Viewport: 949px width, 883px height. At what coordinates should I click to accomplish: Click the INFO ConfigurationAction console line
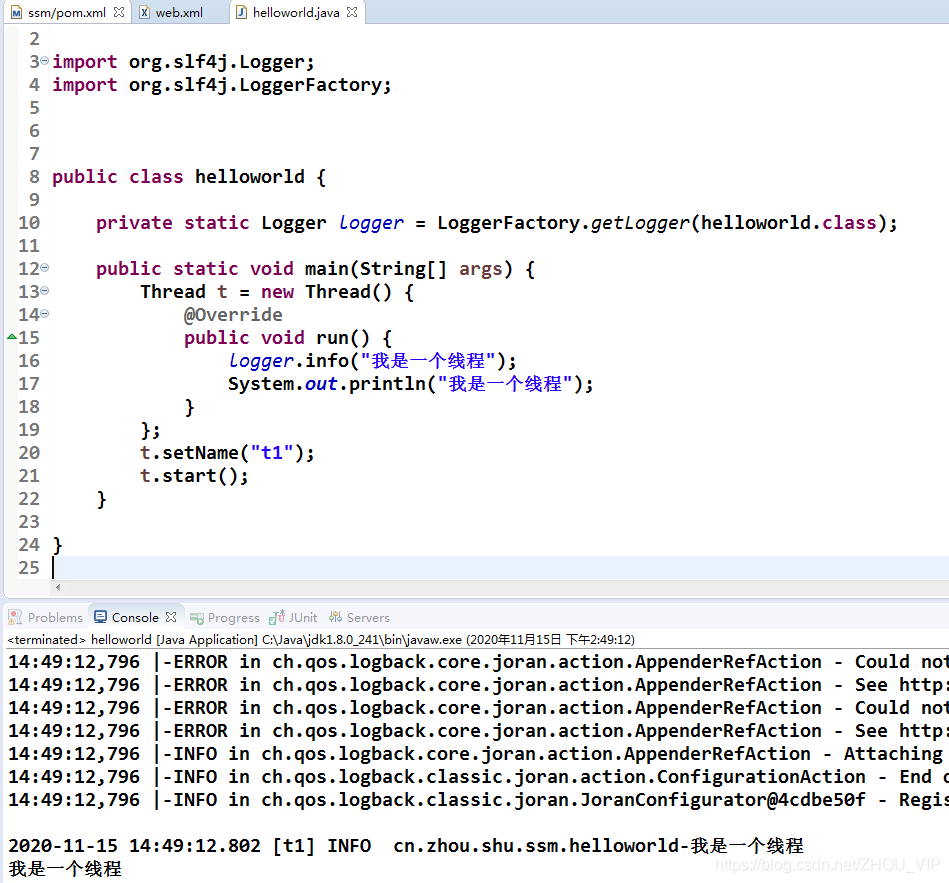(x=478, y=776)
